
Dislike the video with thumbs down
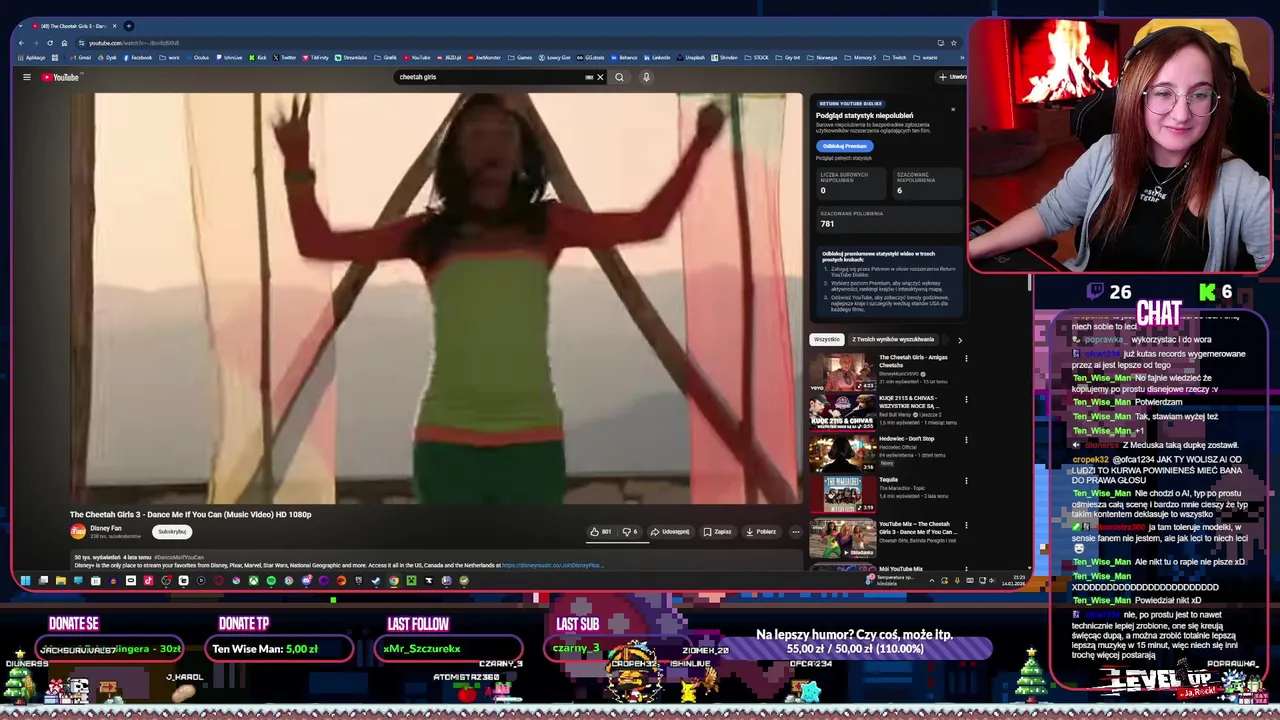pos(630,532)
